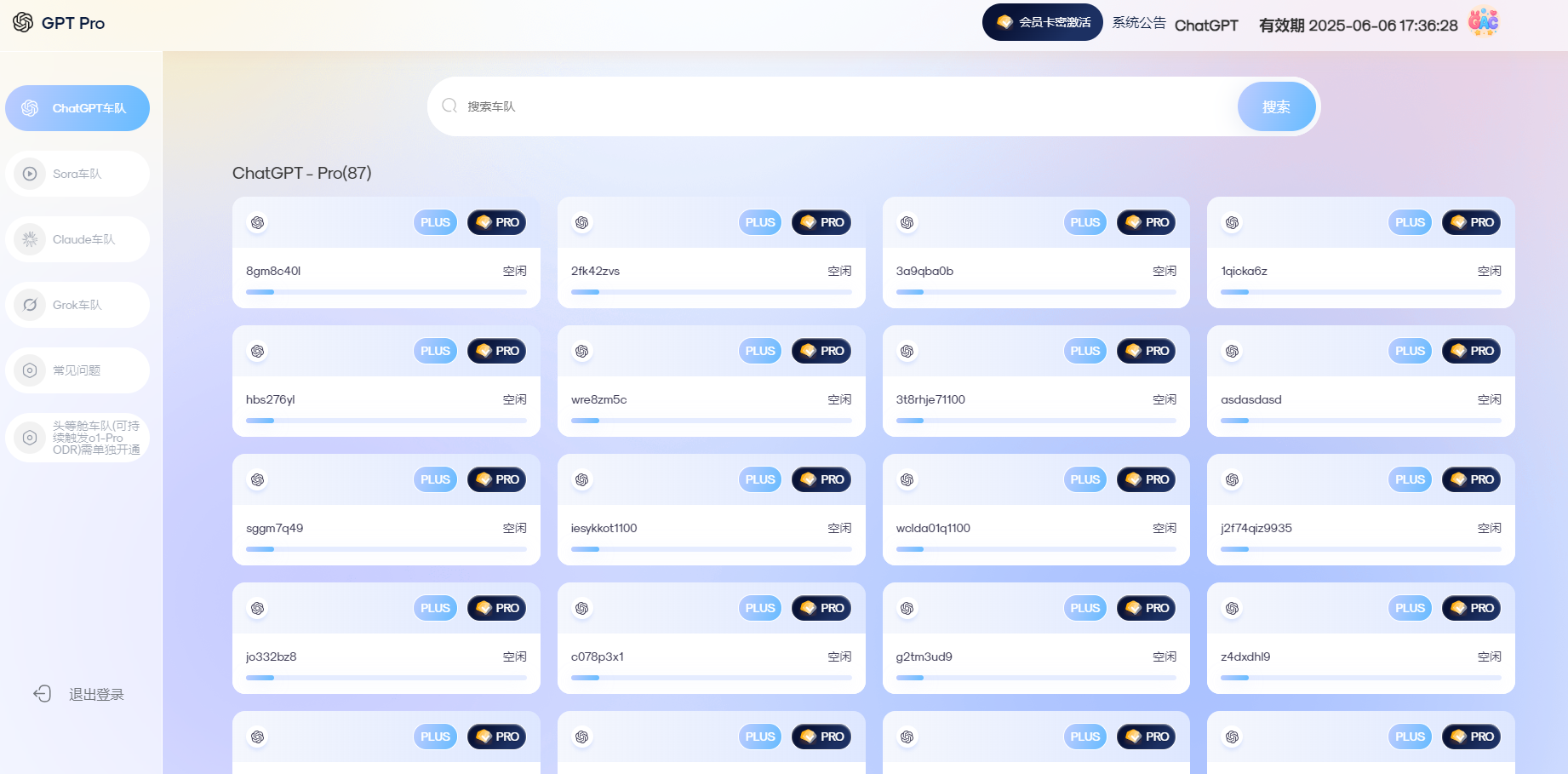Click usage progress bar on asdasdasd card

1361,421
